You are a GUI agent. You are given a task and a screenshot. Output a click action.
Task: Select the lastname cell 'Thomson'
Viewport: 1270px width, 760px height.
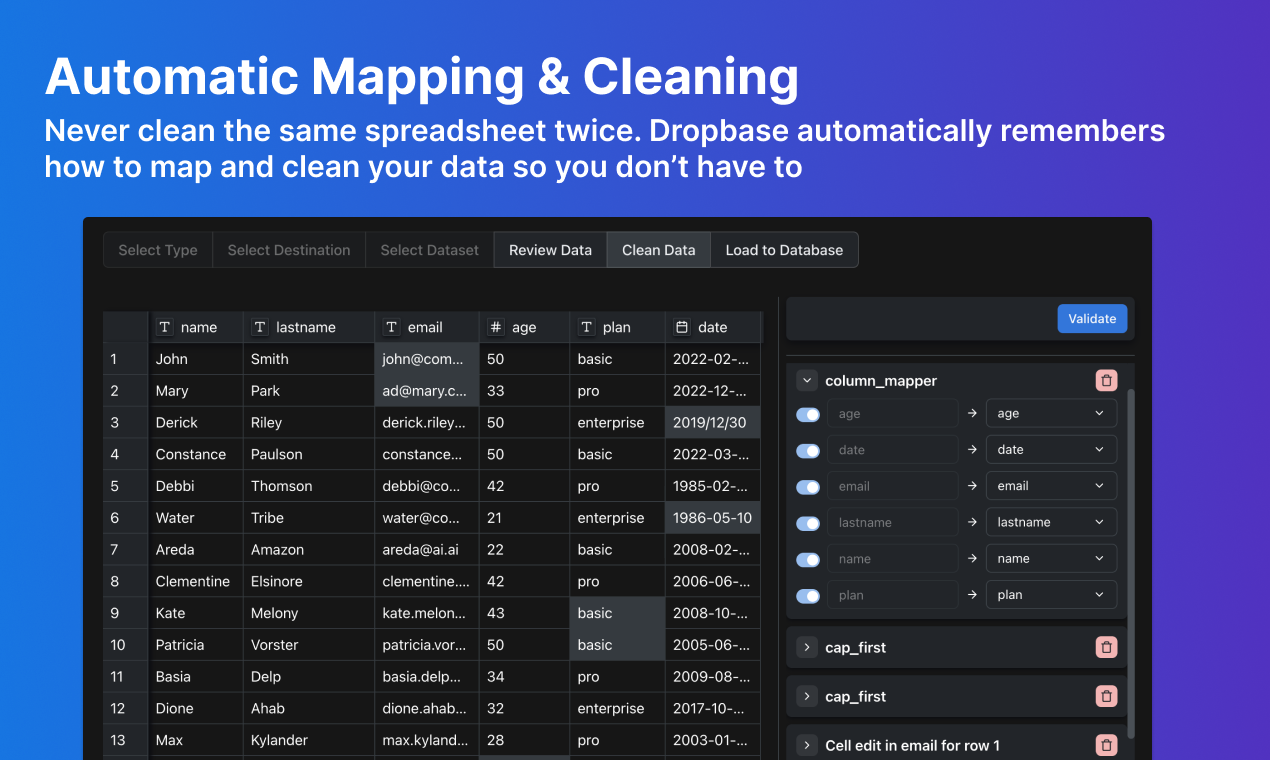[x=309, y=486]
